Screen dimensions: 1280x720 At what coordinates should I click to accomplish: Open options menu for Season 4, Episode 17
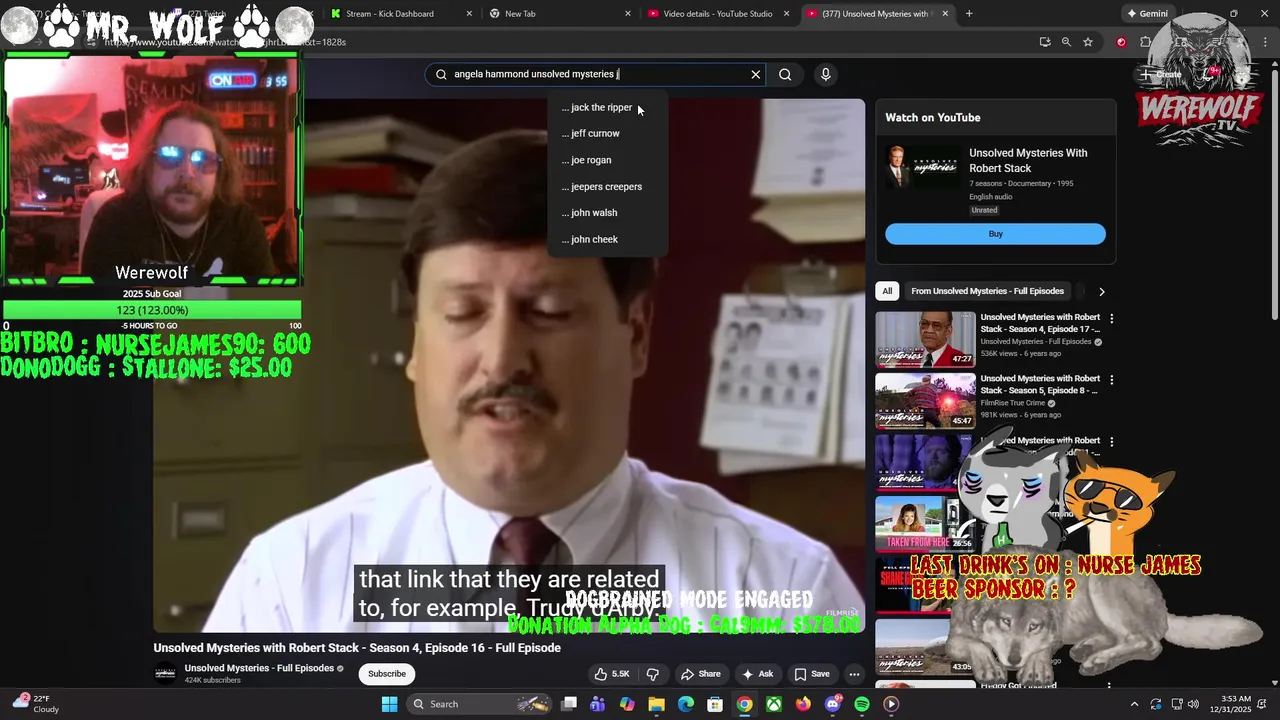1111,319
